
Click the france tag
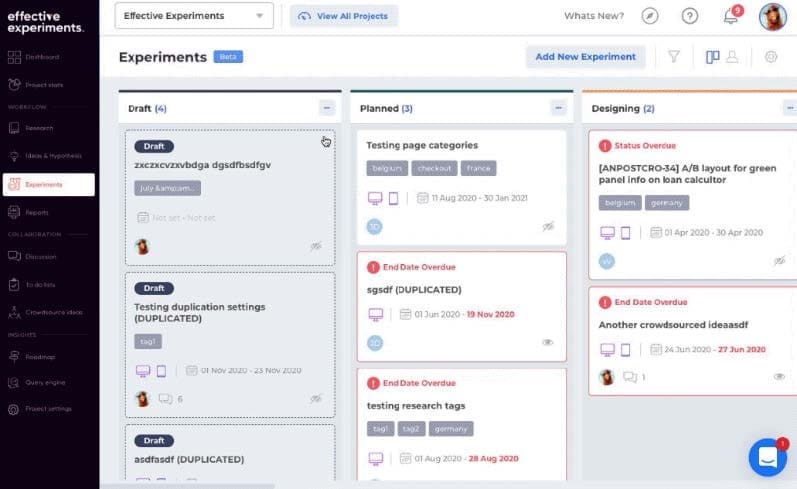(478, 168)
